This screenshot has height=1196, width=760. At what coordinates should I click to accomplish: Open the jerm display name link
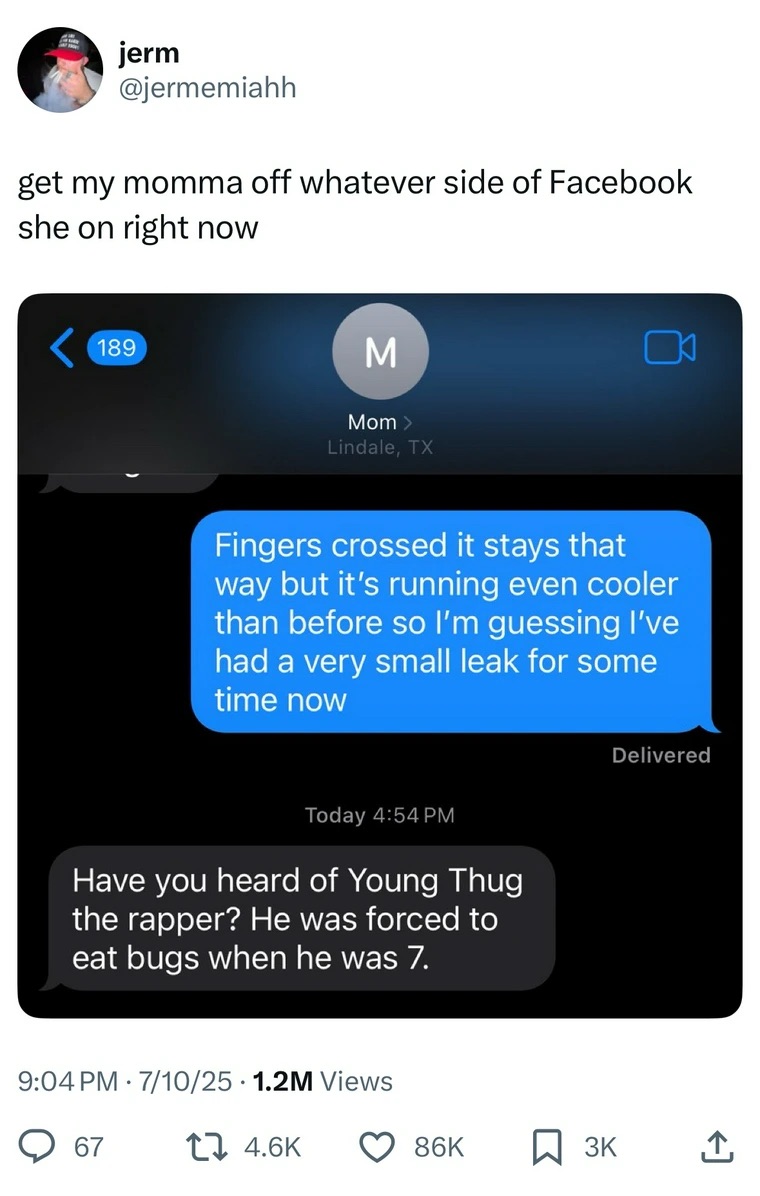click(149, 53)
